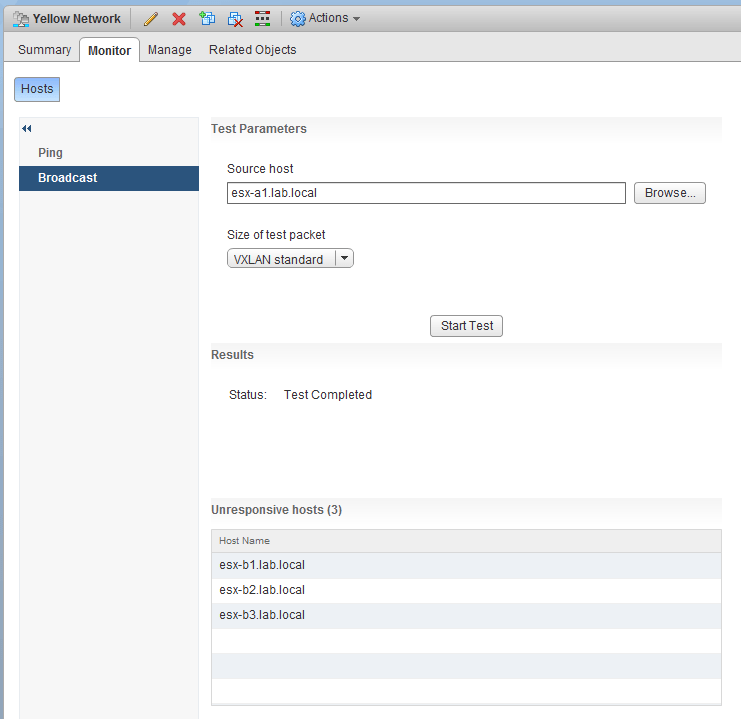
Task: Open the Related Objects tab
Action: (252, 50)
